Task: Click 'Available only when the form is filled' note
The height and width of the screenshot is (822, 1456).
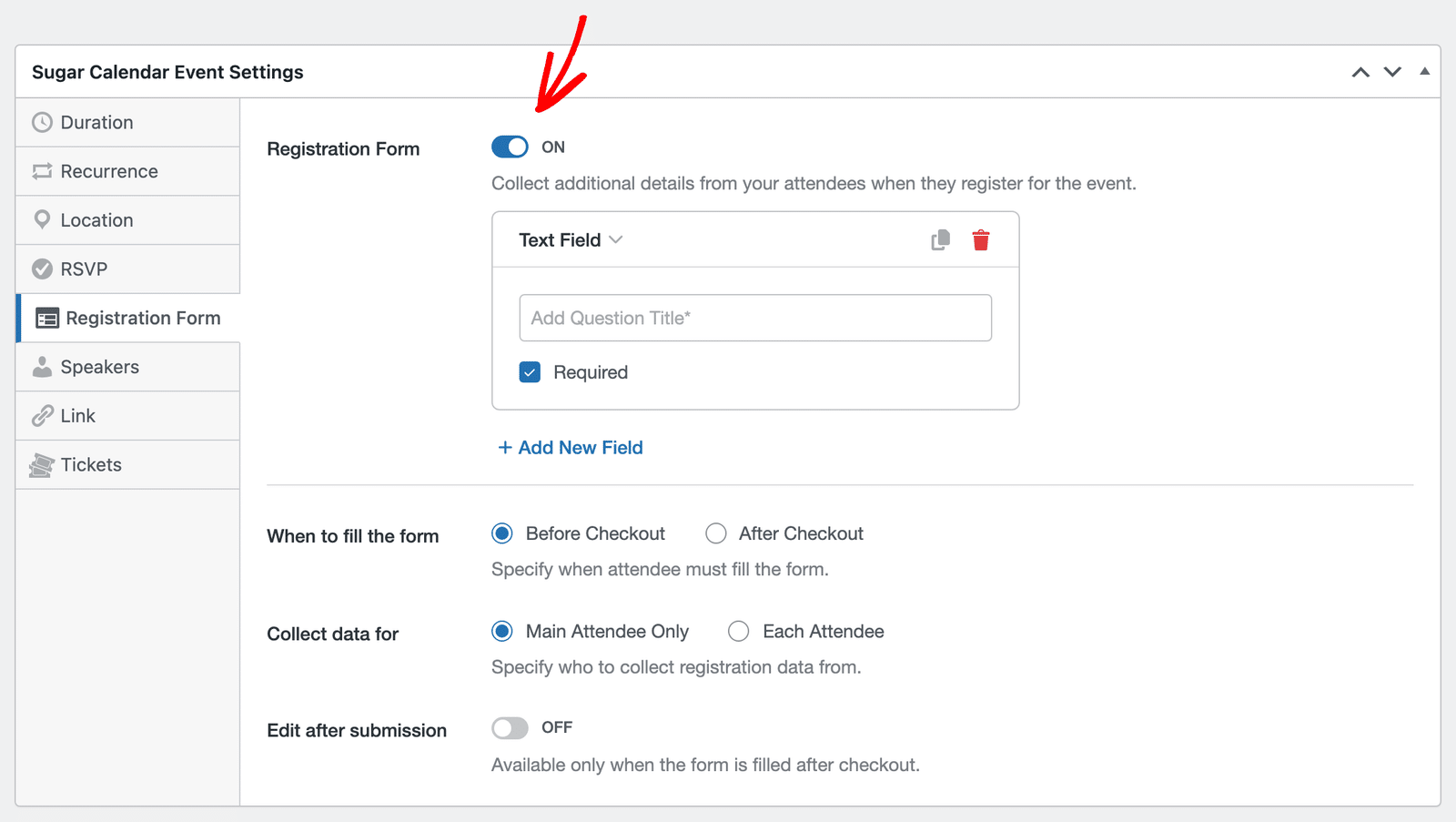Action: pos(705,765)
